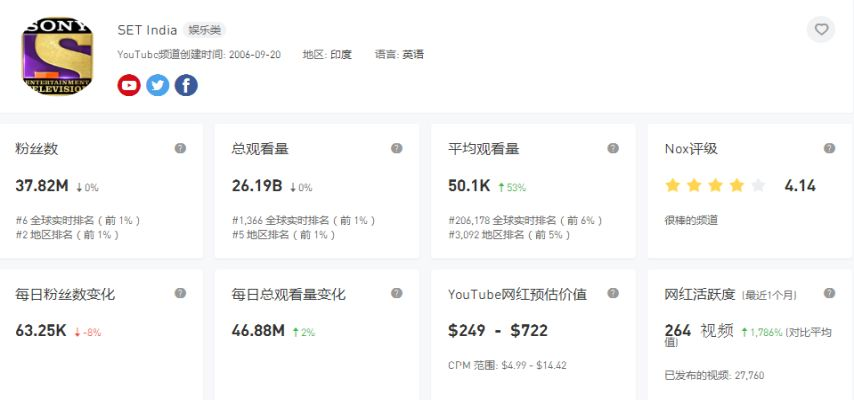Screen dimensions: 854x401
Task: Click the 很棒的频道 rating description
Action: coord(691,221)
